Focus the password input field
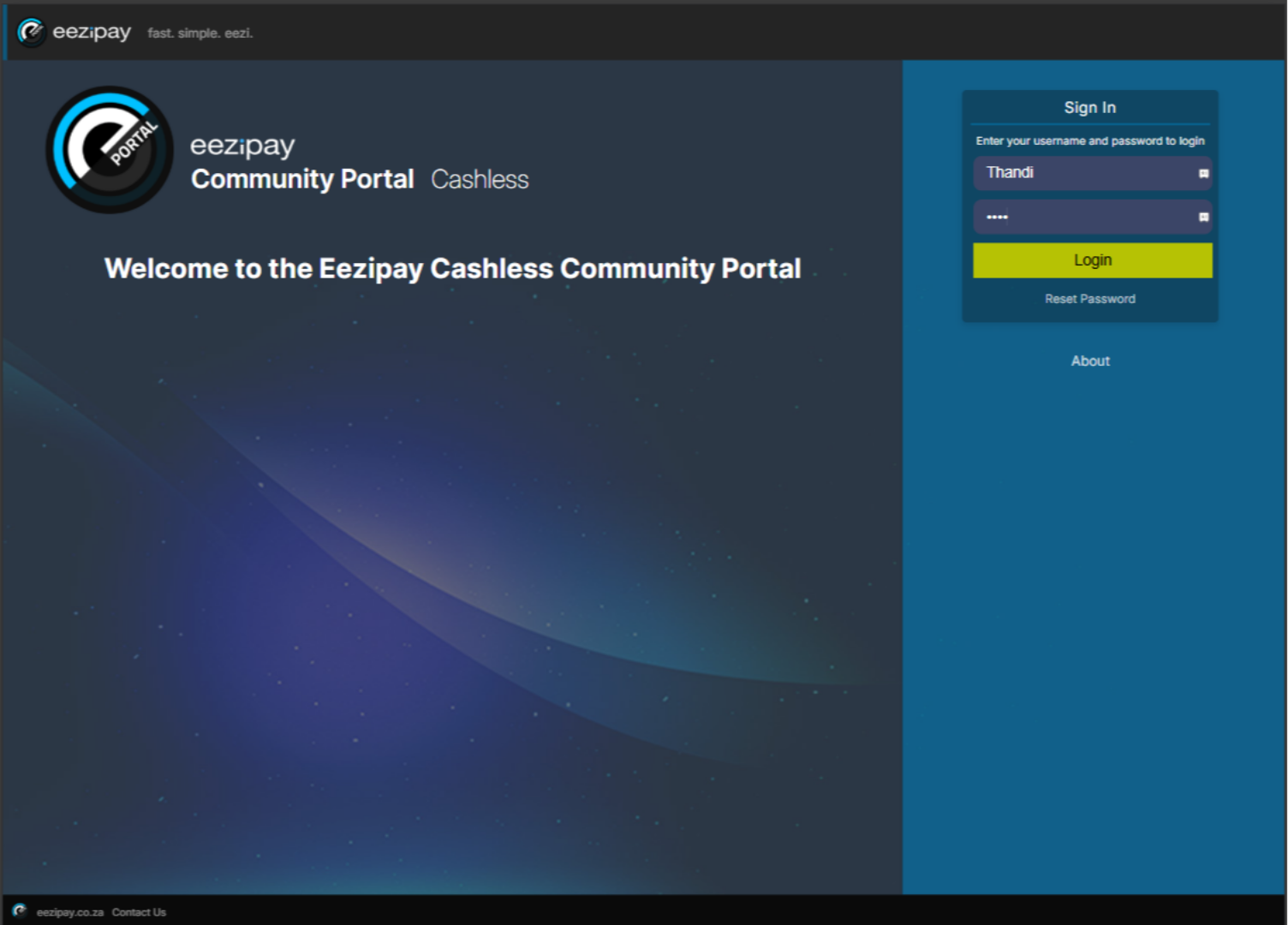 [1092, 217]
